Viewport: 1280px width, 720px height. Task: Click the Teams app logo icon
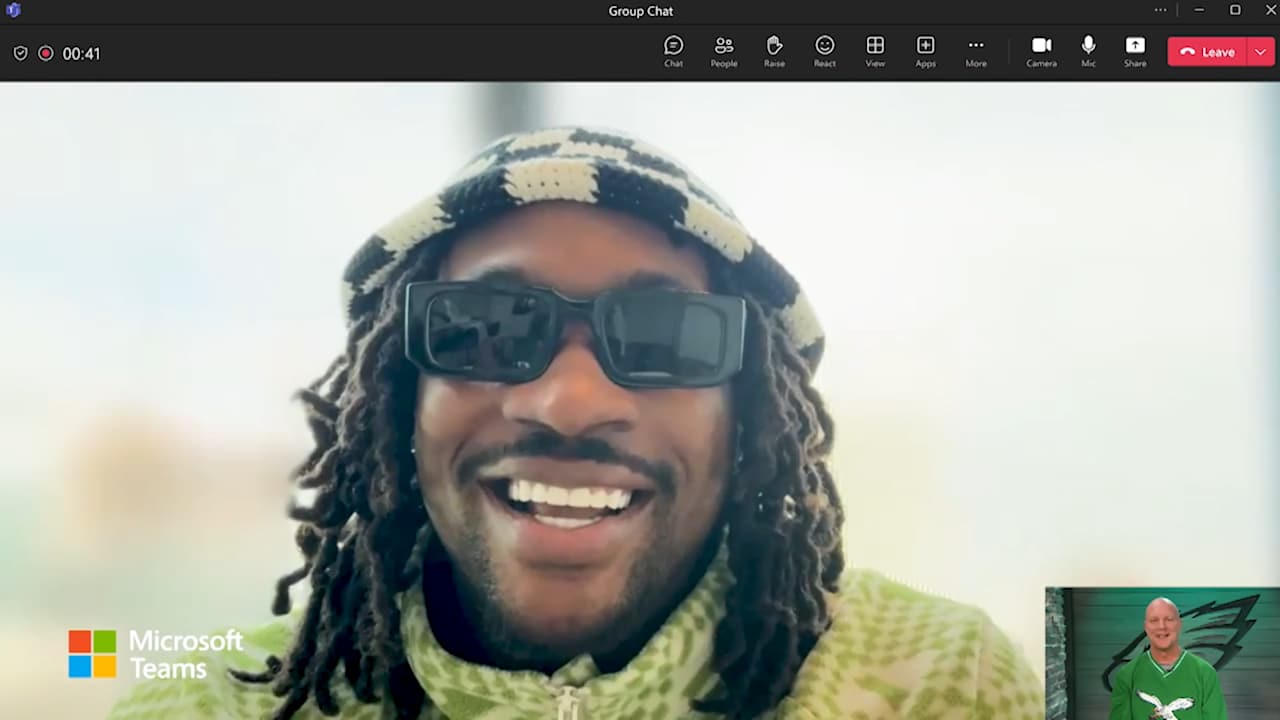coord(13,10)
